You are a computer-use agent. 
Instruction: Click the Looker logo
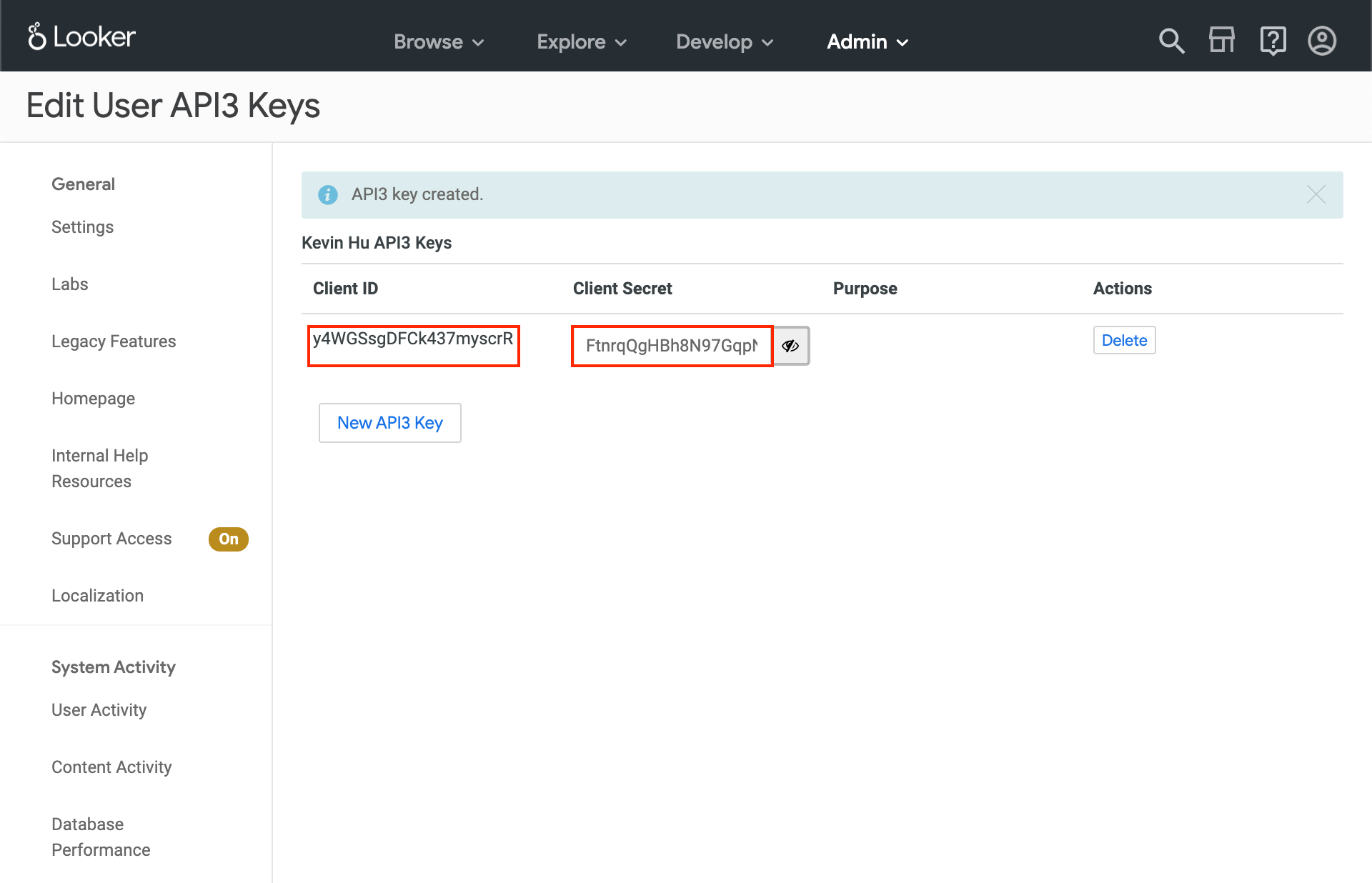pyautogui.click(x=81, y=37)
